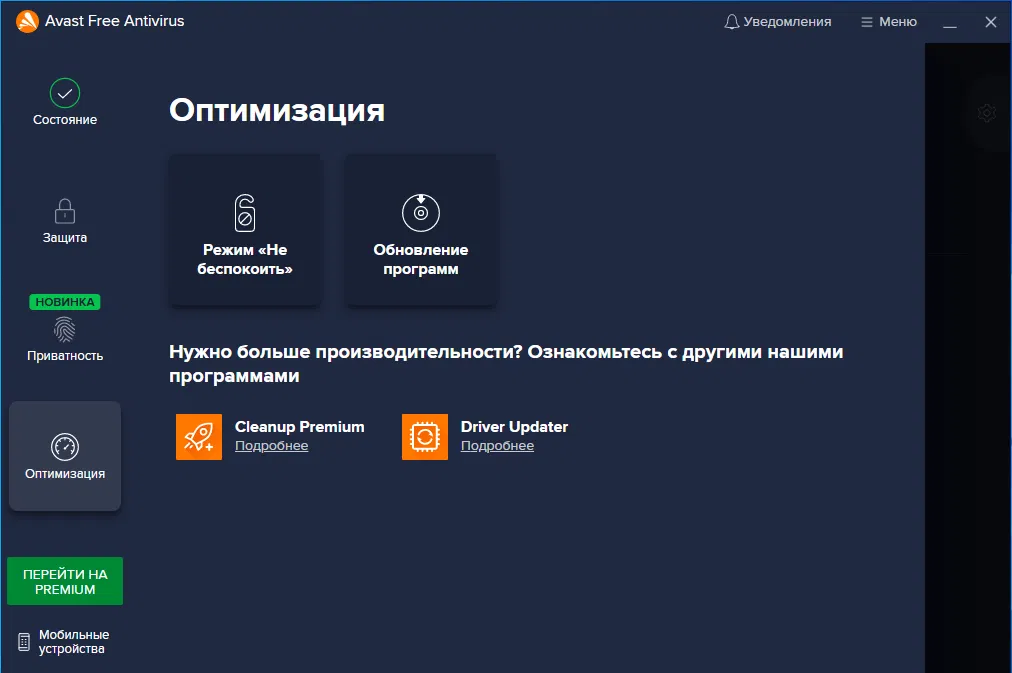
Task: Open the Состояние status tab
Action: (65, 102)
